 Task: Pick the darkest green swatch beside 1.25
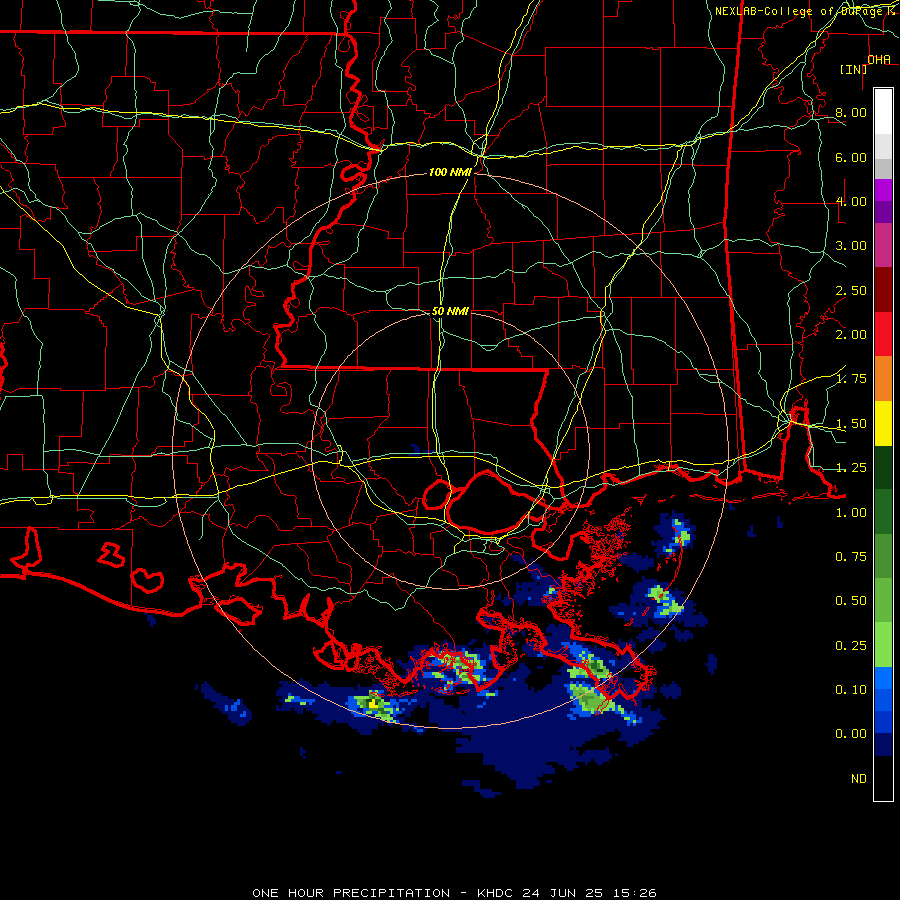pos(883,467)
